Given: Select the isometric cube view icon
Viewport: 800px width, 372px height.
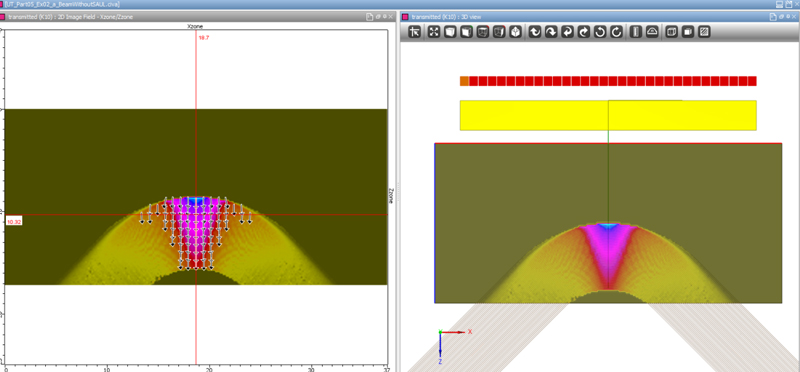Looking at the screenshot, I should point(516,32).
